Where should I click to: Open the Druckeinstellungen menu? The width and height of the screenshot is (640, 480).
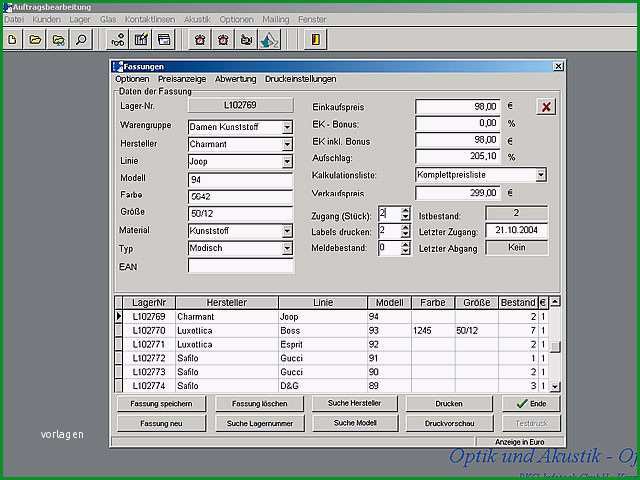(x=300, y=79)
